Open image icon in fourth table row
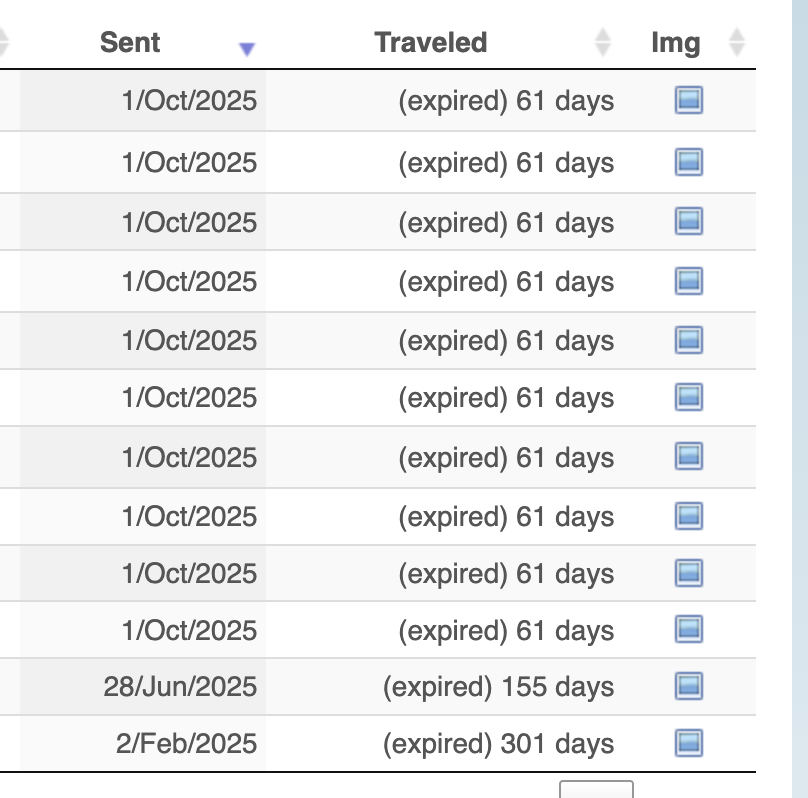The image size is (808, 798). (x=689, y=281)
